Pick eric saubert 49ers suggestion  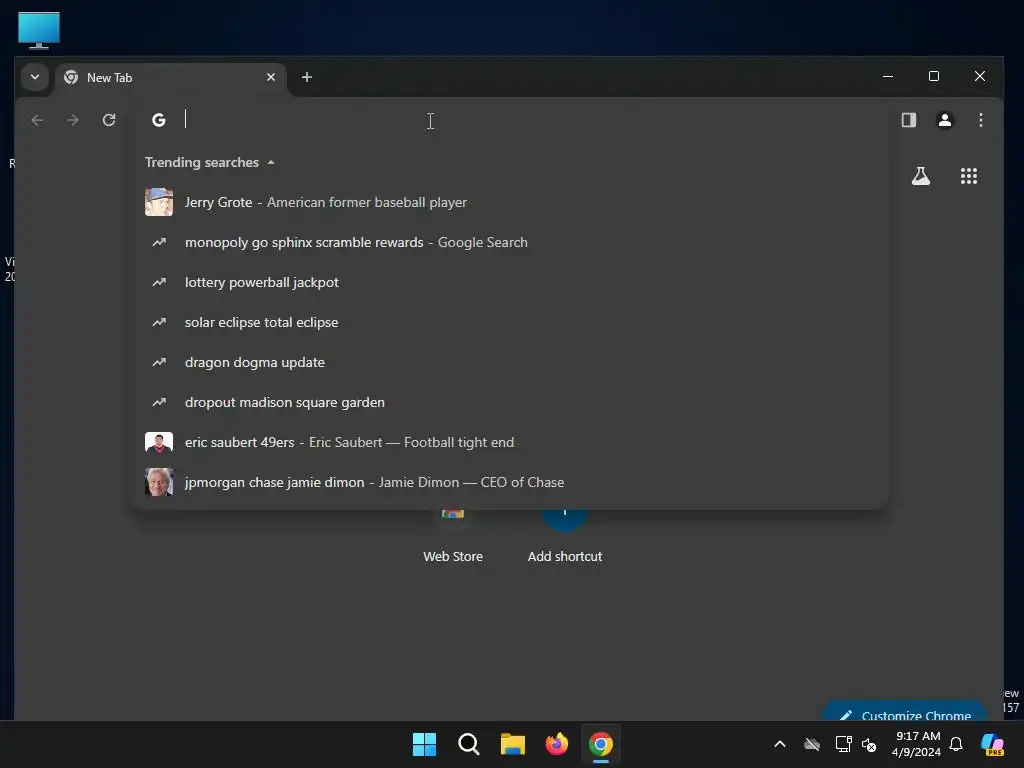[509, 442]
